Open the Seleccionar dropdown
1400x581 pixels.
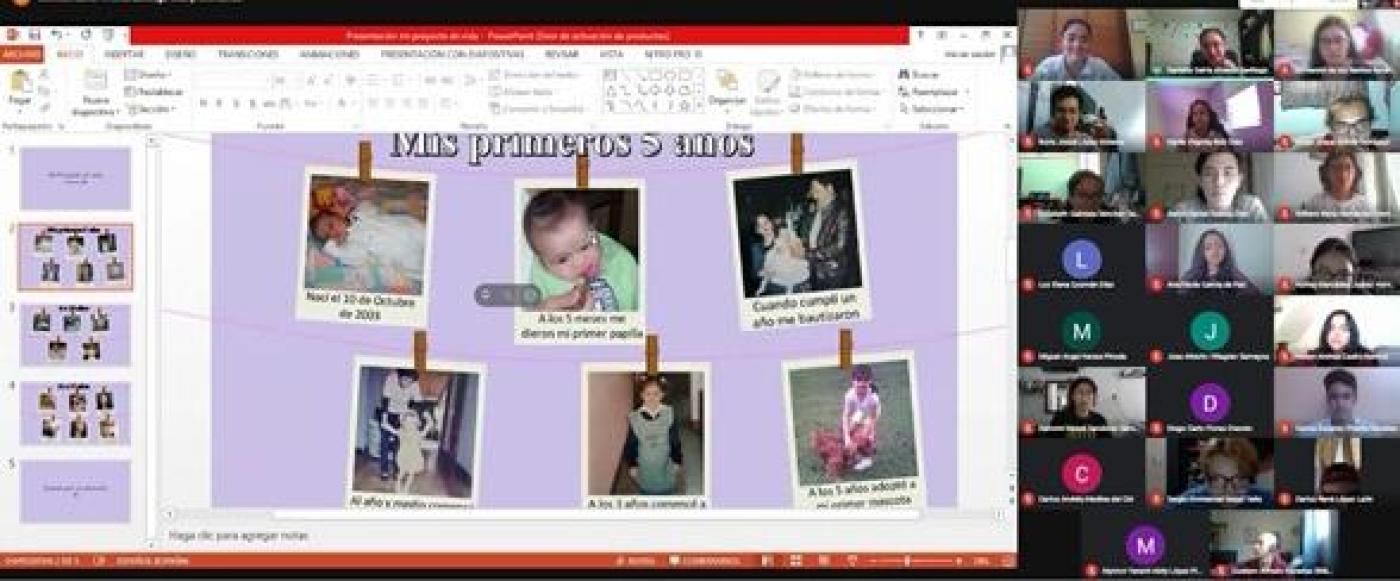(x=932, y=109)
